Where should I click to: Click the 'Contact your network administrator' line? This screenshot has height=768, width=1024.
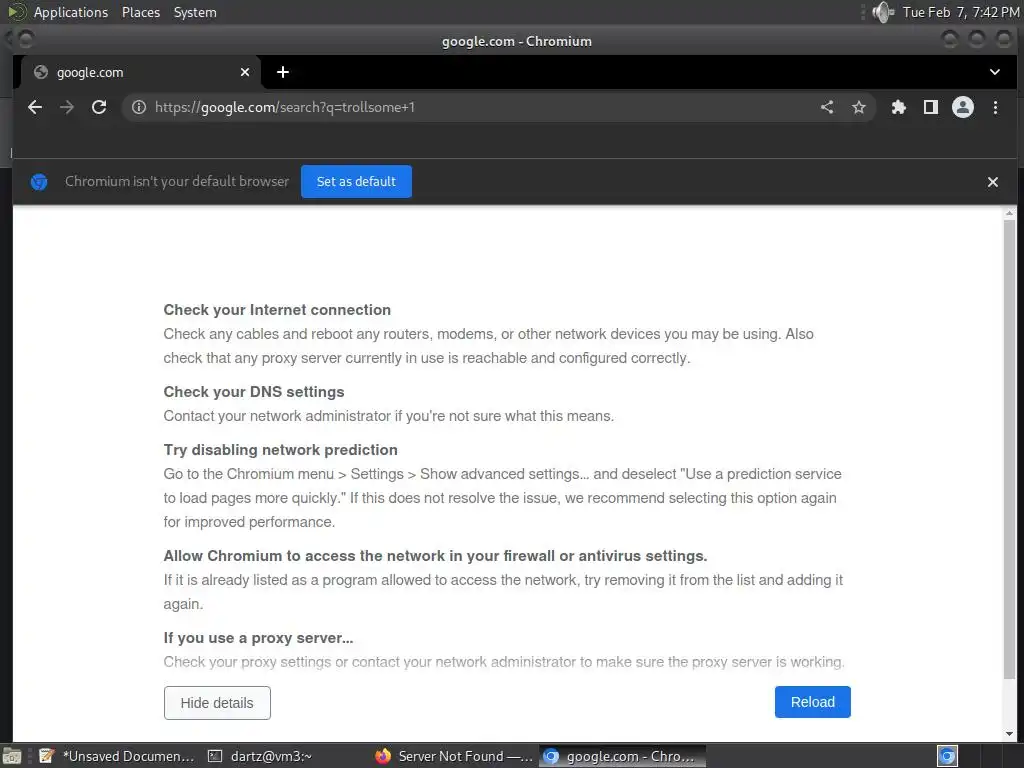click(x=389, y=416)
